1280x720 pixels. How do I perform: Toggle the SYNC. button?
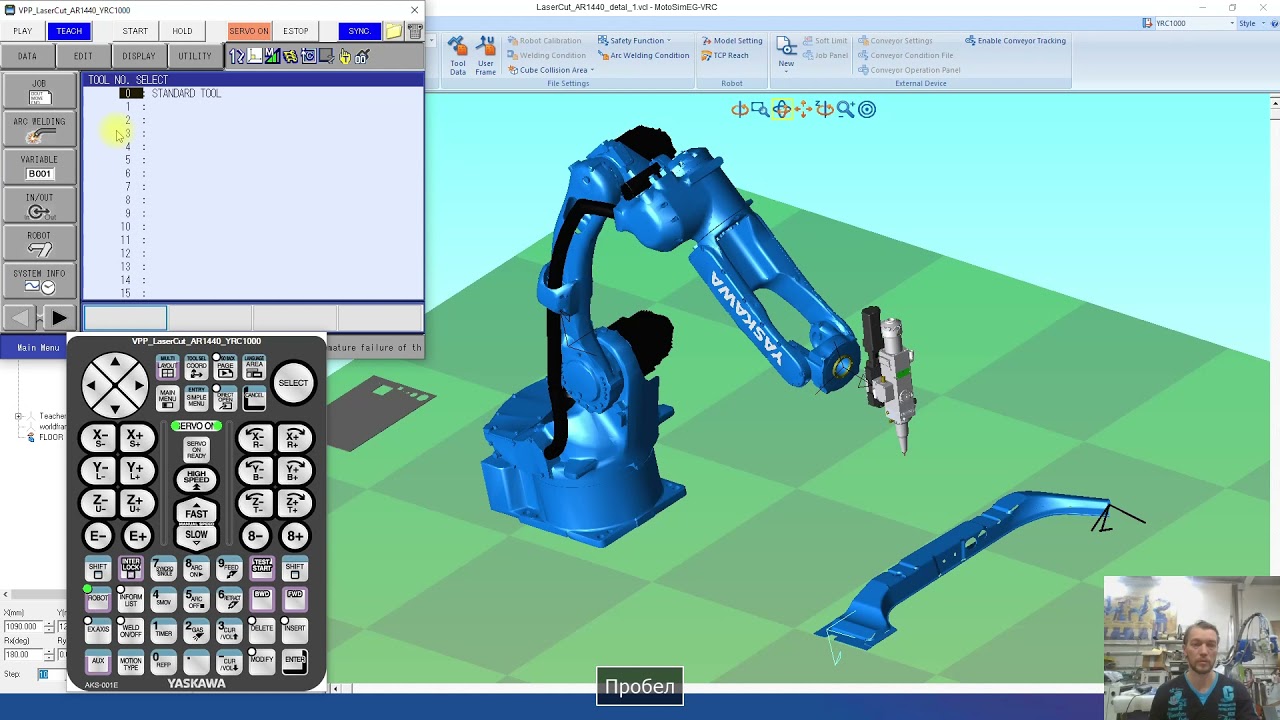tap(359, 31)
